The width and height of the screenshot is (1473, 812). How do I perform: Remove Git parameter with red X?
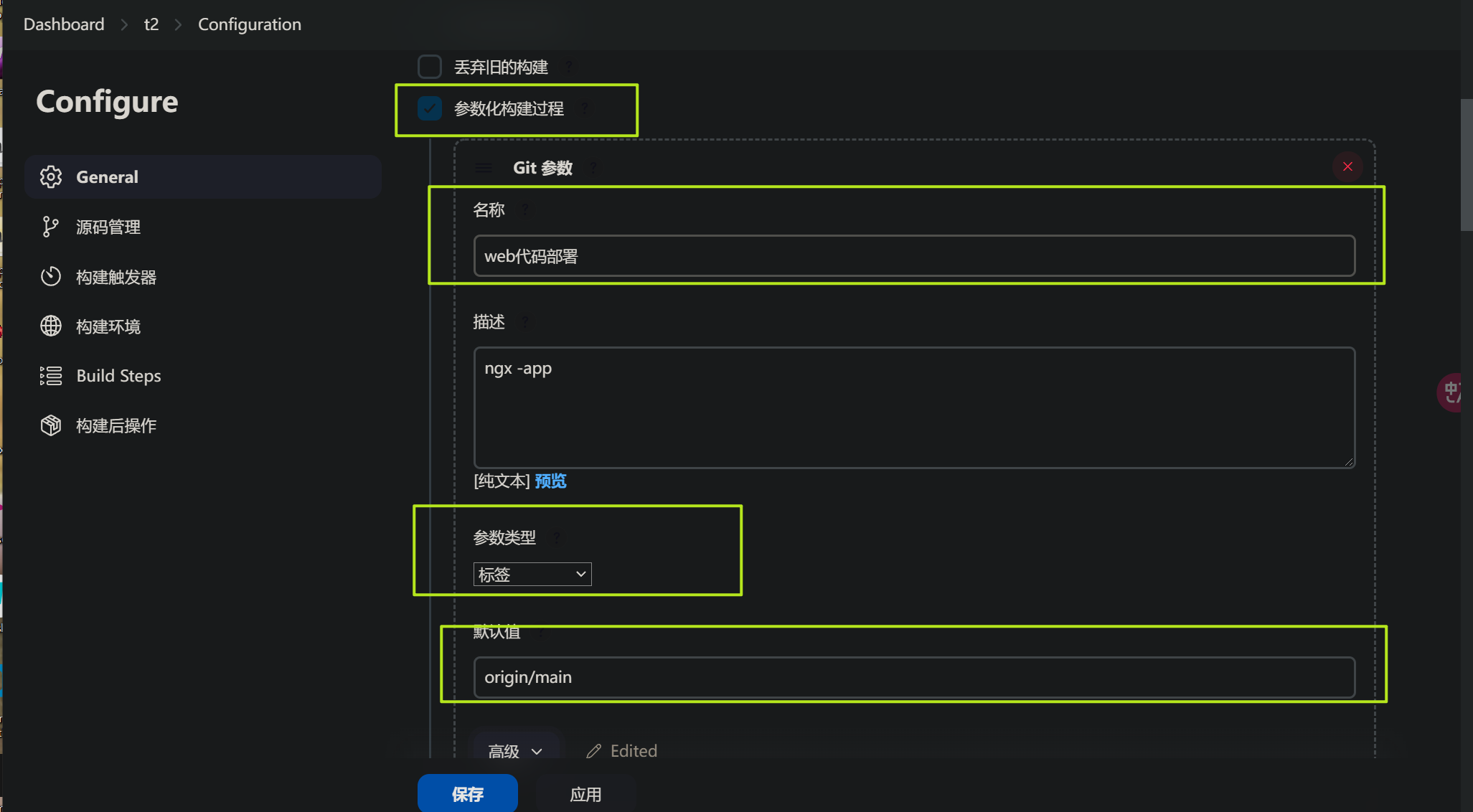[1347, 166]
